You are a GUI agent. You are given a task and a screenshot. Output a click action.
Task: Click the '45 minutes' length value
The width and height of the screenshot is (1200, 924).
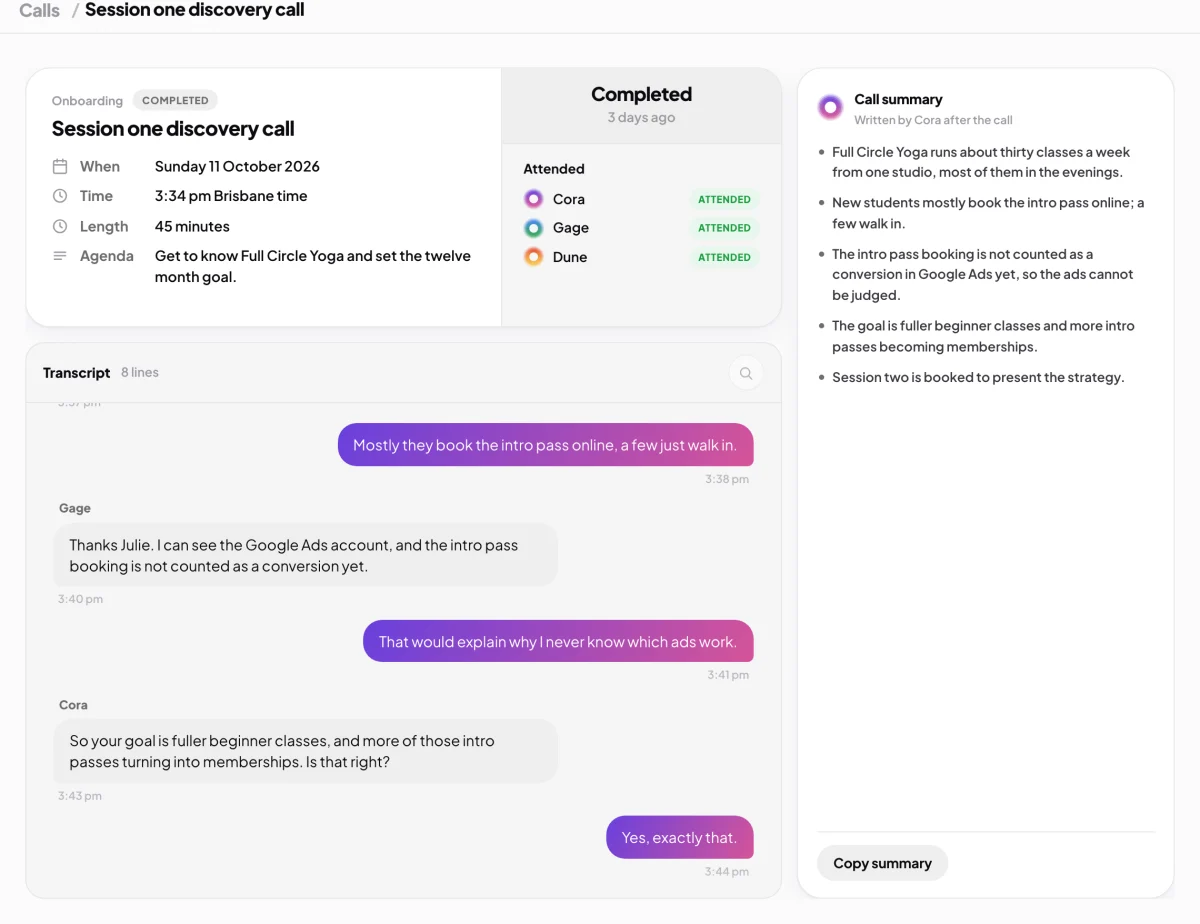click(x=192, y=227)
